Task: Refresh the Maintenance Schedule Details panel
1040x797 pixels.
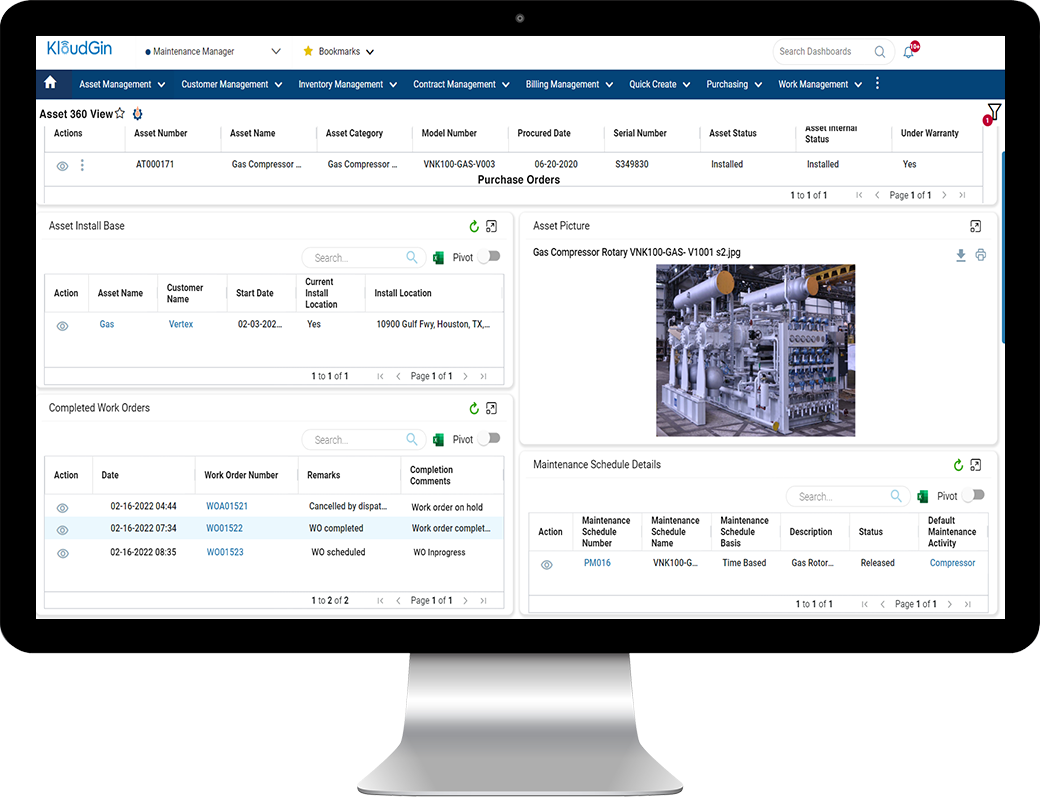Action: coord(958,464)
